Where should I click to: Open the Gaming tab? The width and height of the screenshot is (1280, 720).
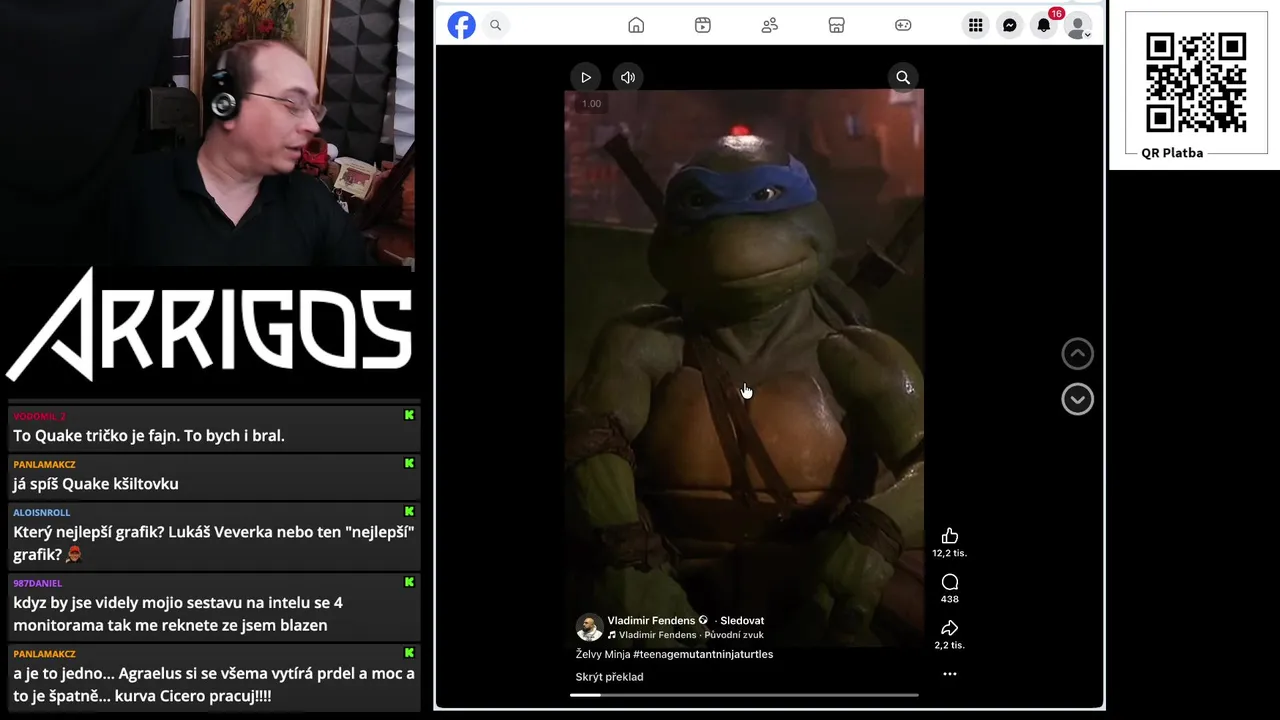click(x=903, y=25)
